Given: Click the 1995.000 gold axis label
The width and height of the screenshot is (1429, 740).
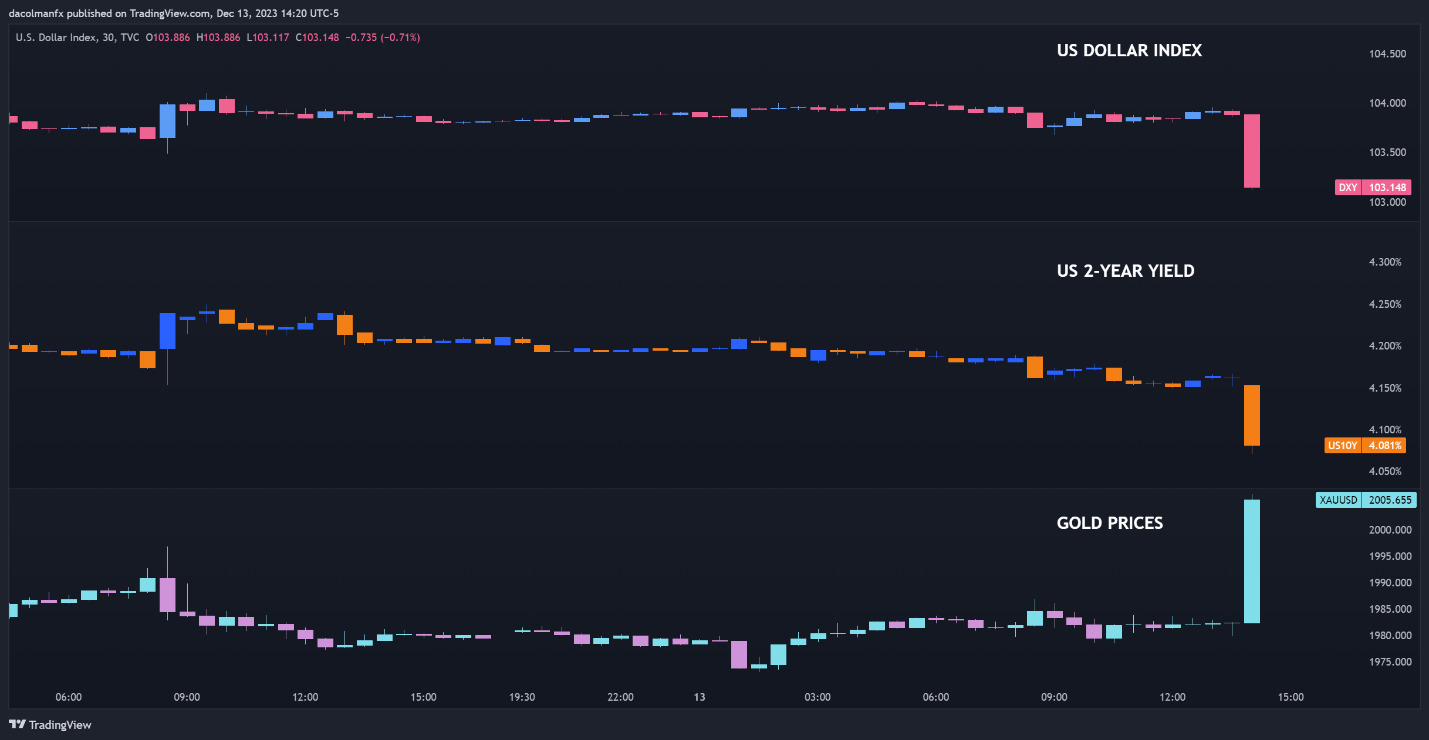Looking at the screenshot, I should coord(1390,556).
